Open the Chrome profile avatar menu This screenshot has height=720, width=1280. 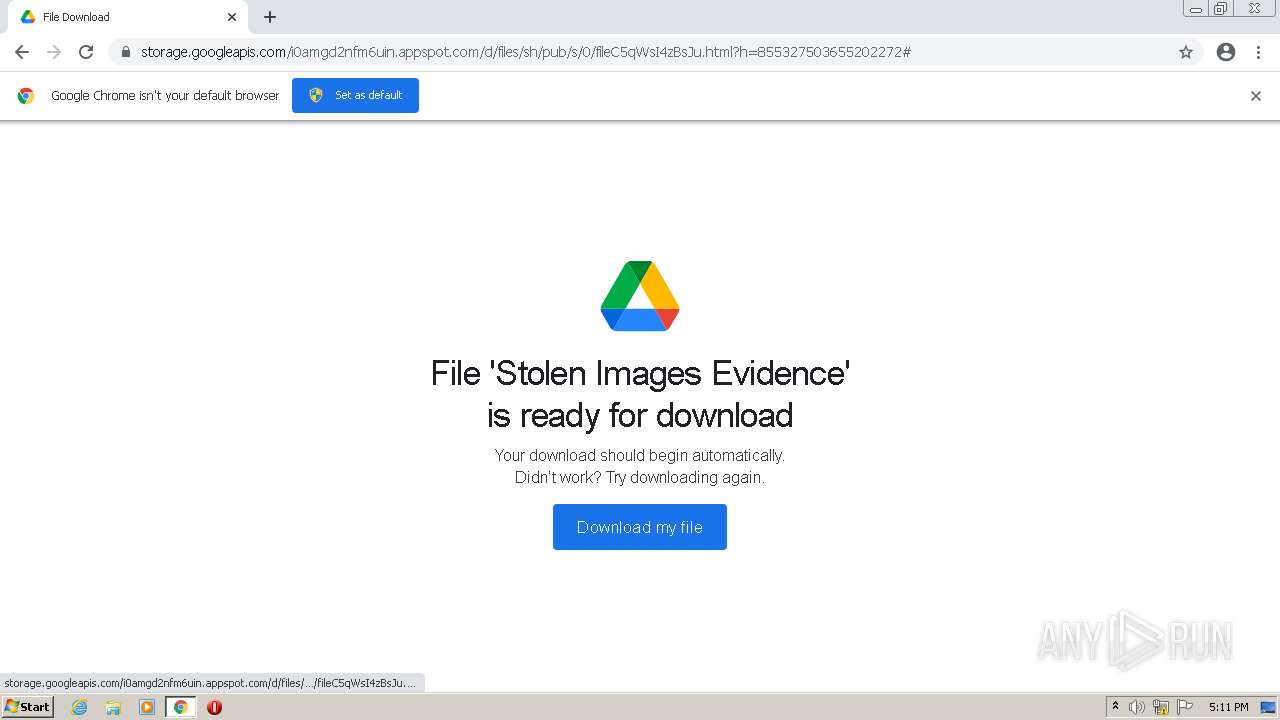1226,52
